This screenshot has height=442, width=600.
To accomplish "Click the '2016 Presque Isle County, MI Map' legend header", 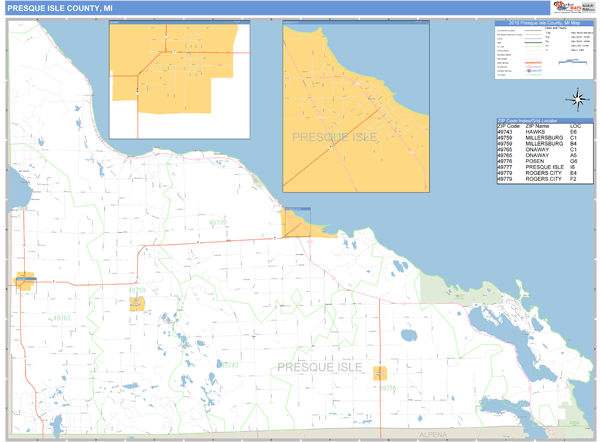I will [x=544, y=22].
